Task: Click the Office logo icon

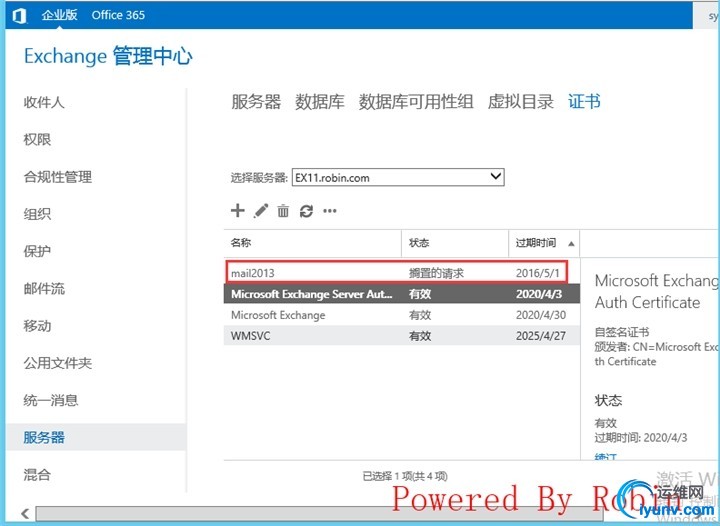Action: pyautogui.click(x=19, y=16)
